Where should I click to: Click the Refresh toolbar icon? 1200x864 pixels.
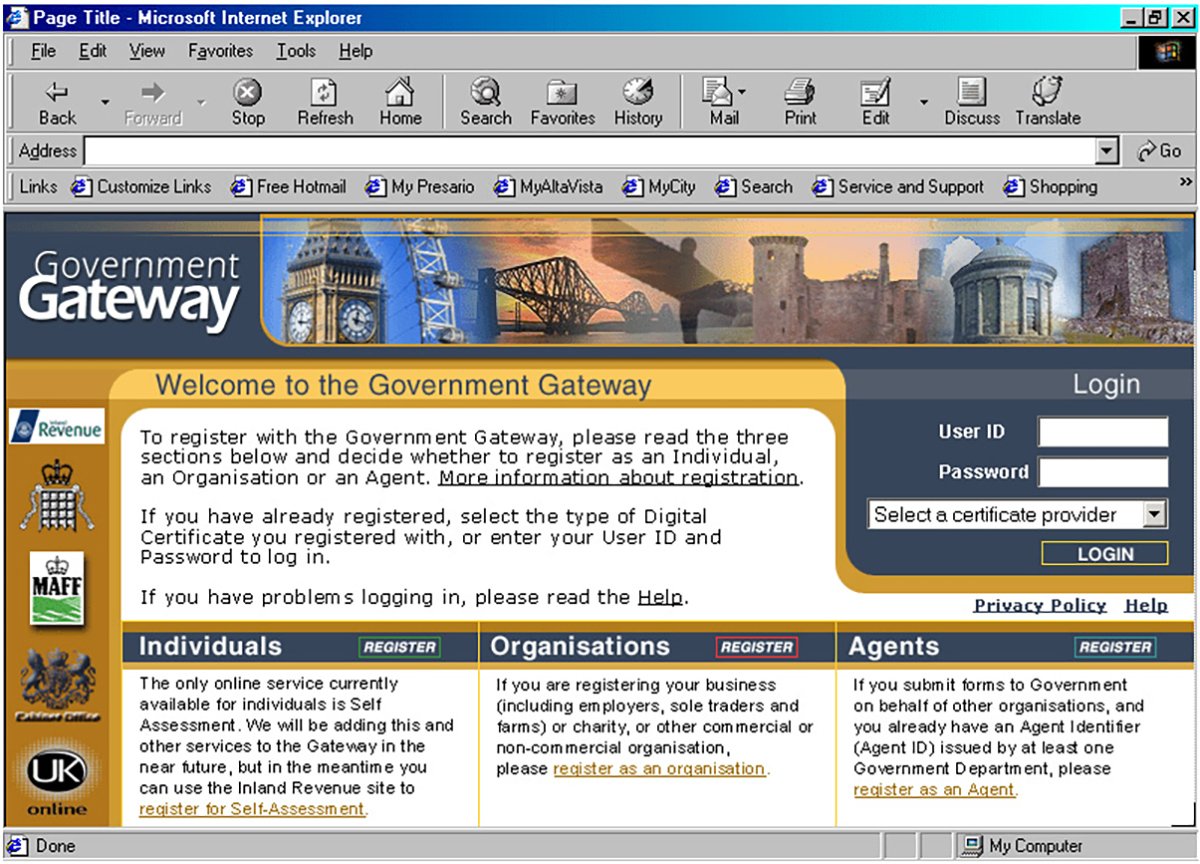[x=325, y=100]
